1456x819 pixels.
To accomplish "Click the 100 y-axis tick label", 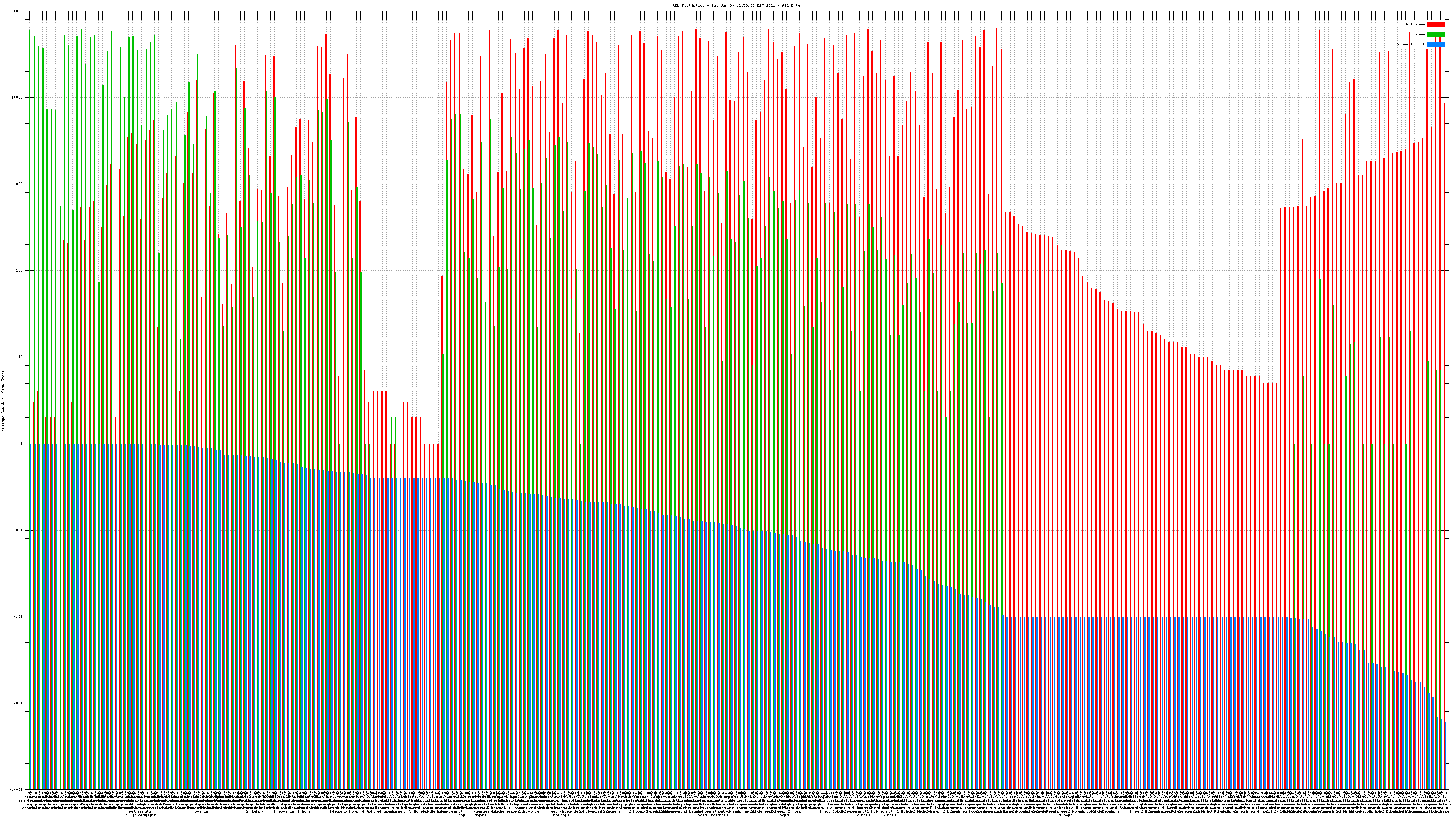I will pos(19,271).
